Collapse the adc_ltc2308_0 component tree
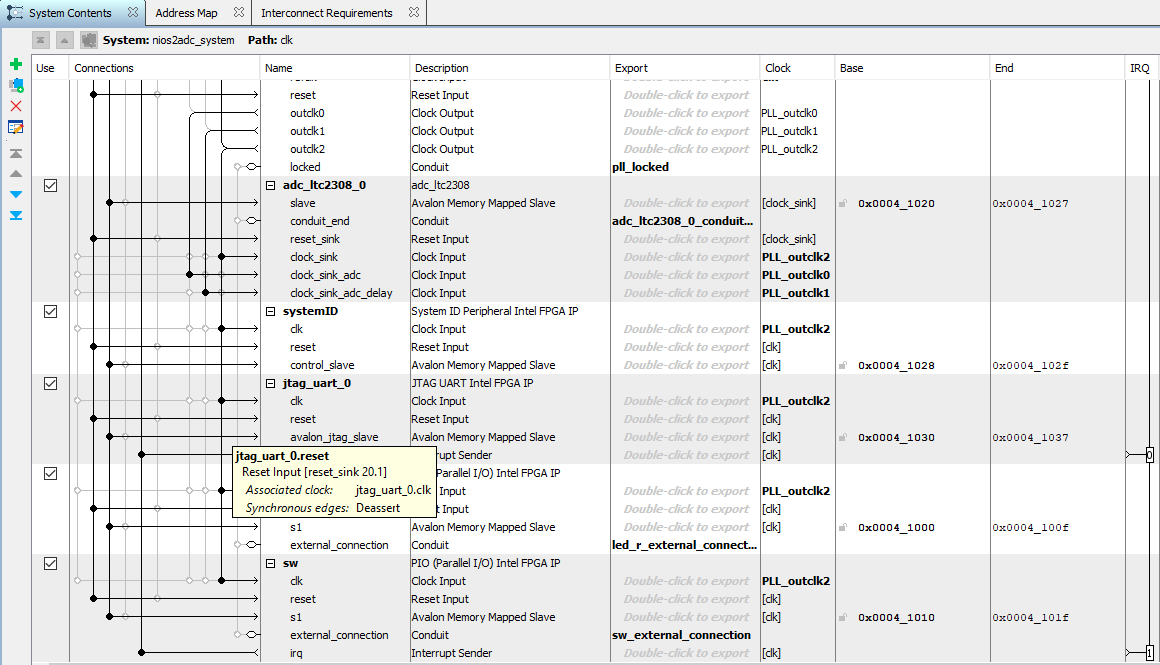This screenshot has height=665, width=1160. 271,186
